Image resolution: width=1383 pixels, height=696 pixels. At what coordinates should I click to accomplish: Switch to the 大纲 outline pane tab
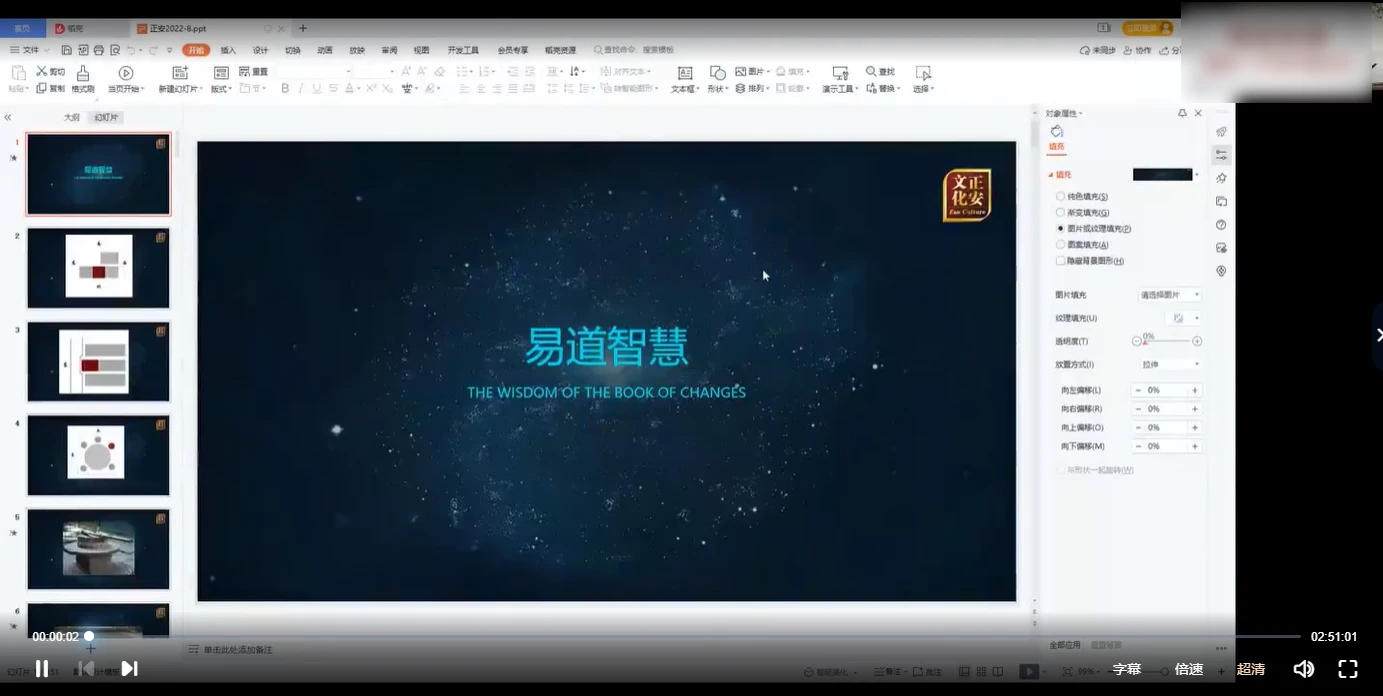pos(72,117)
